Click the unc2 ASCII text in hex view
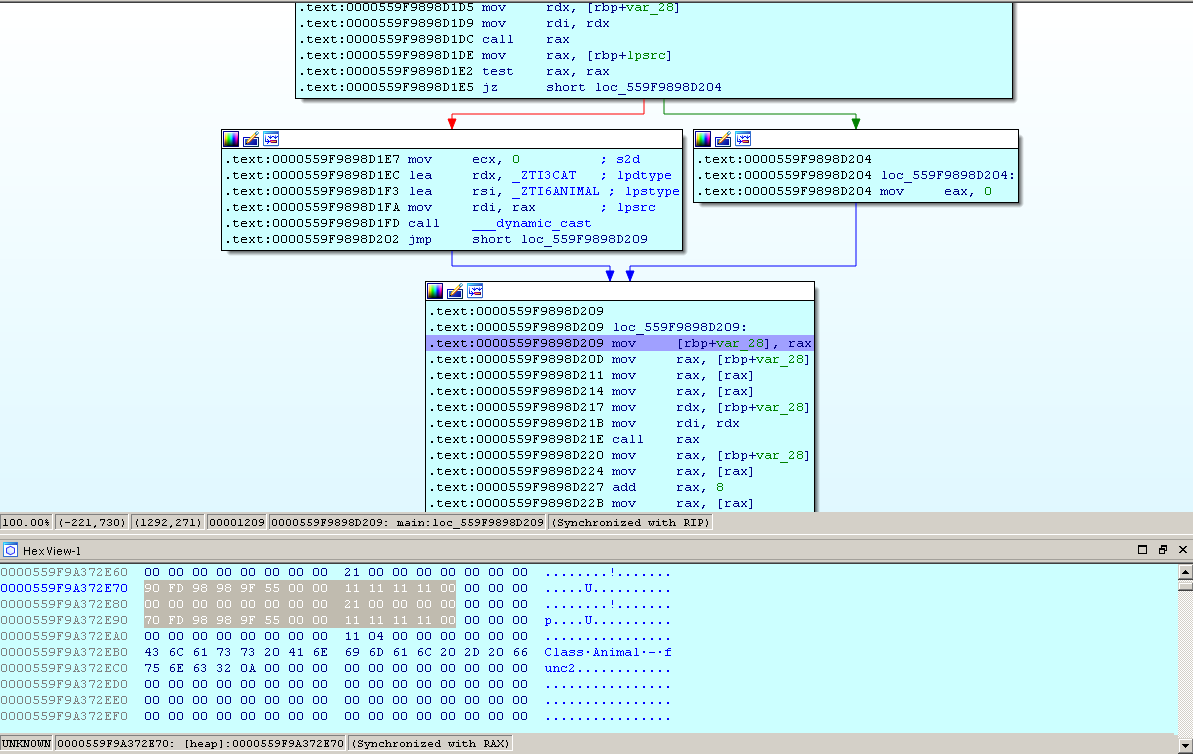Screen dimensions: 1193x754 pyautogui.click(x=560, y=668)
